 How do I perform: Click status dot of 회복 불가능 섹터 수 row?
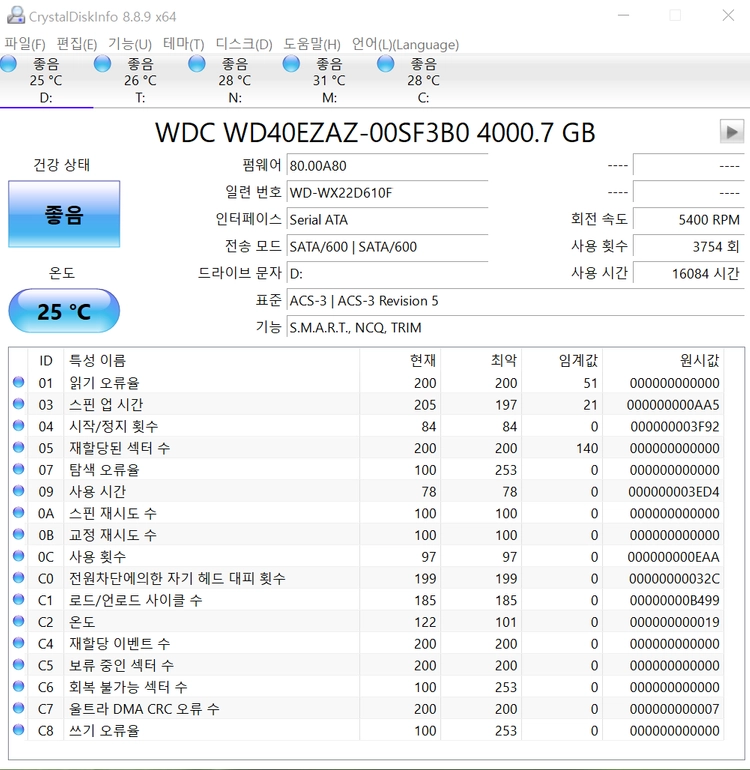[19, 686]
